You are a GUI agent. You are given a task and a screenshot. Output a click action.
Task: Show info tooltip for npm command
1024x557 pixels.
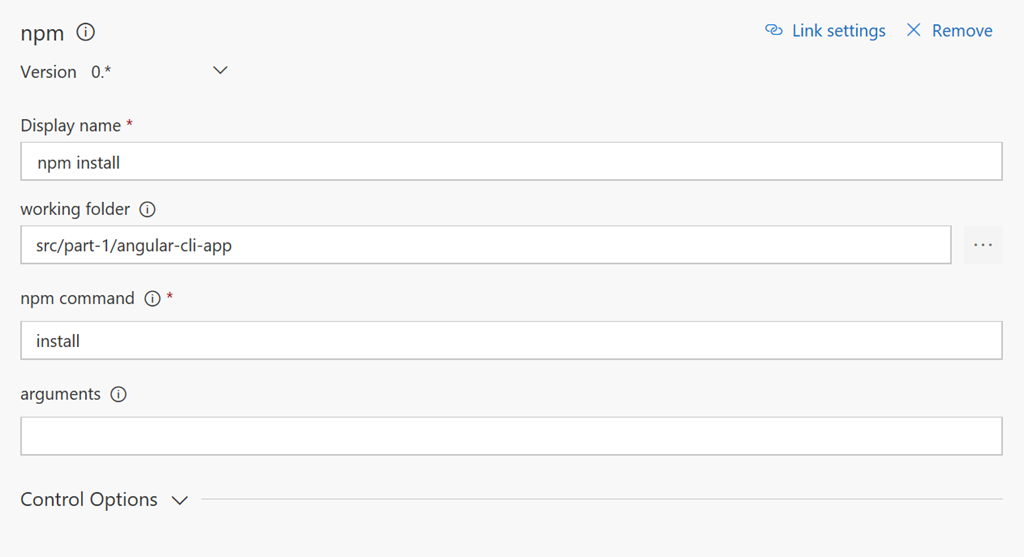pos(152,299)
